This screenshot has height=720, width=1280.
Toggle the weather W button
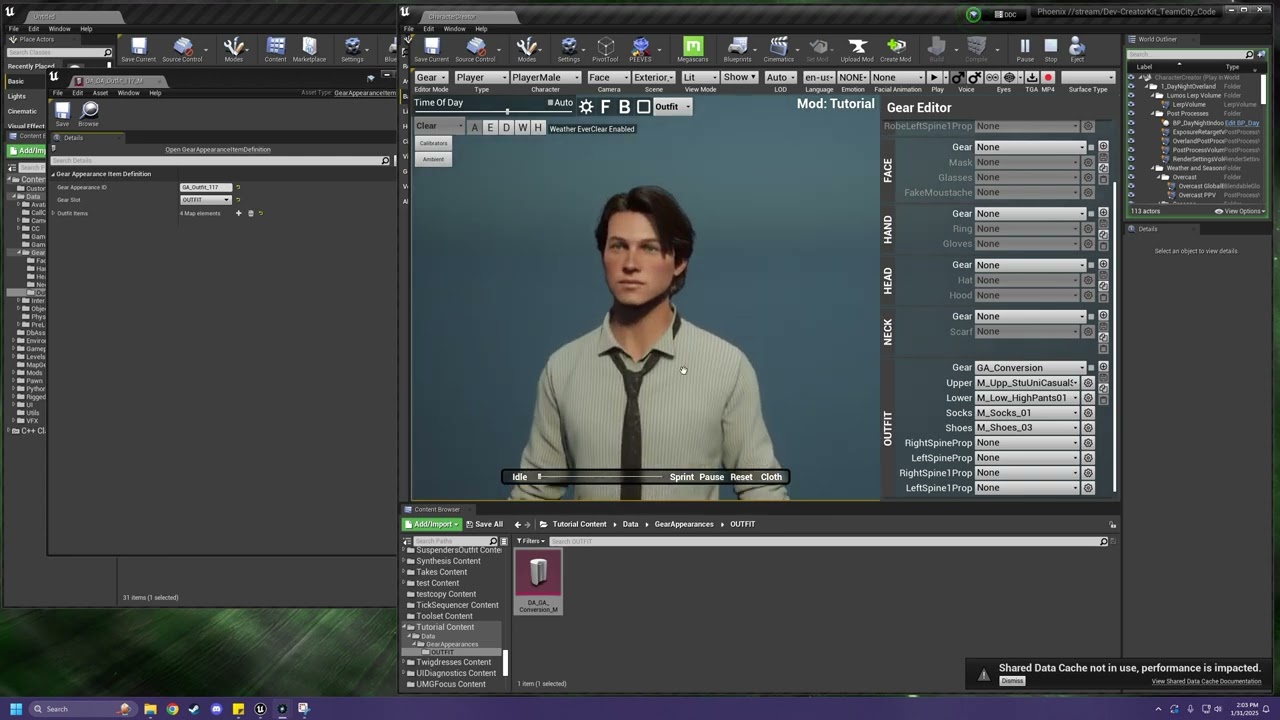tap(522, 128)
